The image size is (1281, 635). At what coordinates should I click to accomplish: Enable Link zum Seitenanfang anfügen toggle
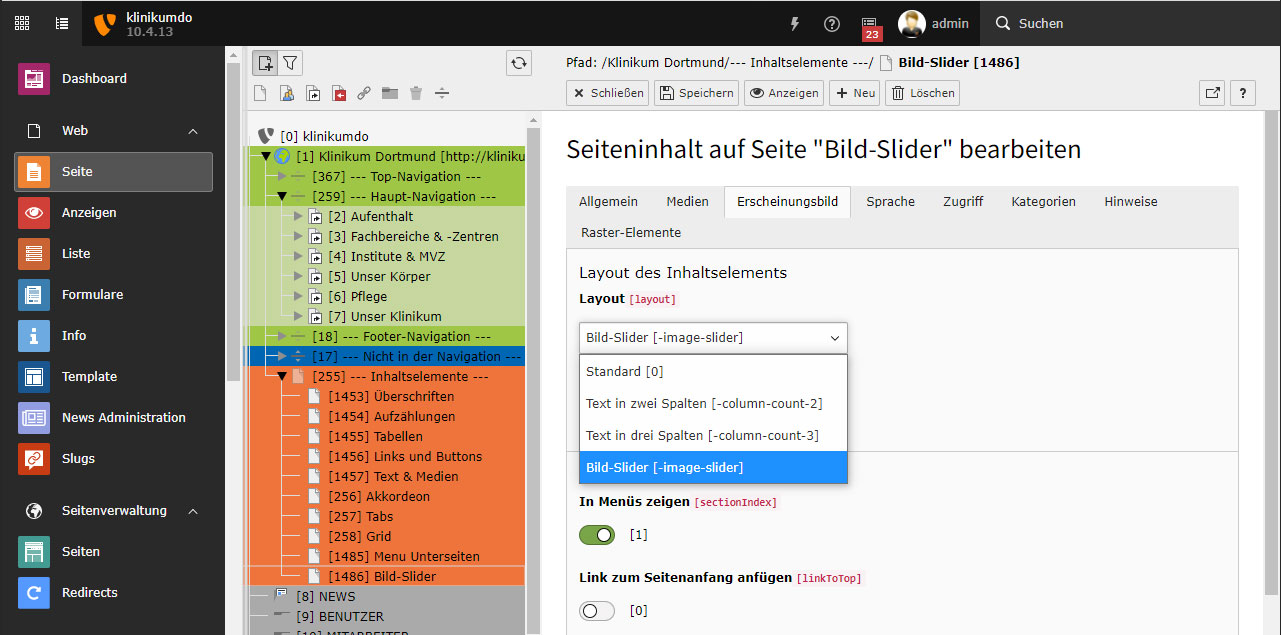click(x=597, y=611)
